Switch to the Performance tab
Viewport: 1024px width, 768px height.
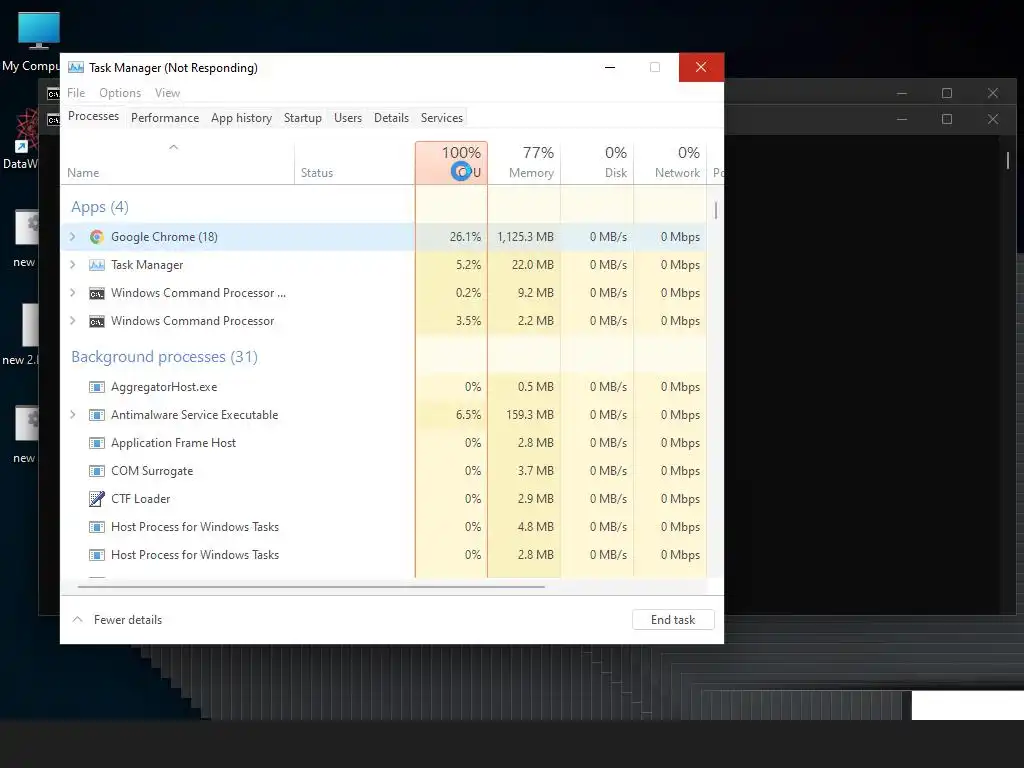(x=165, y=118)
